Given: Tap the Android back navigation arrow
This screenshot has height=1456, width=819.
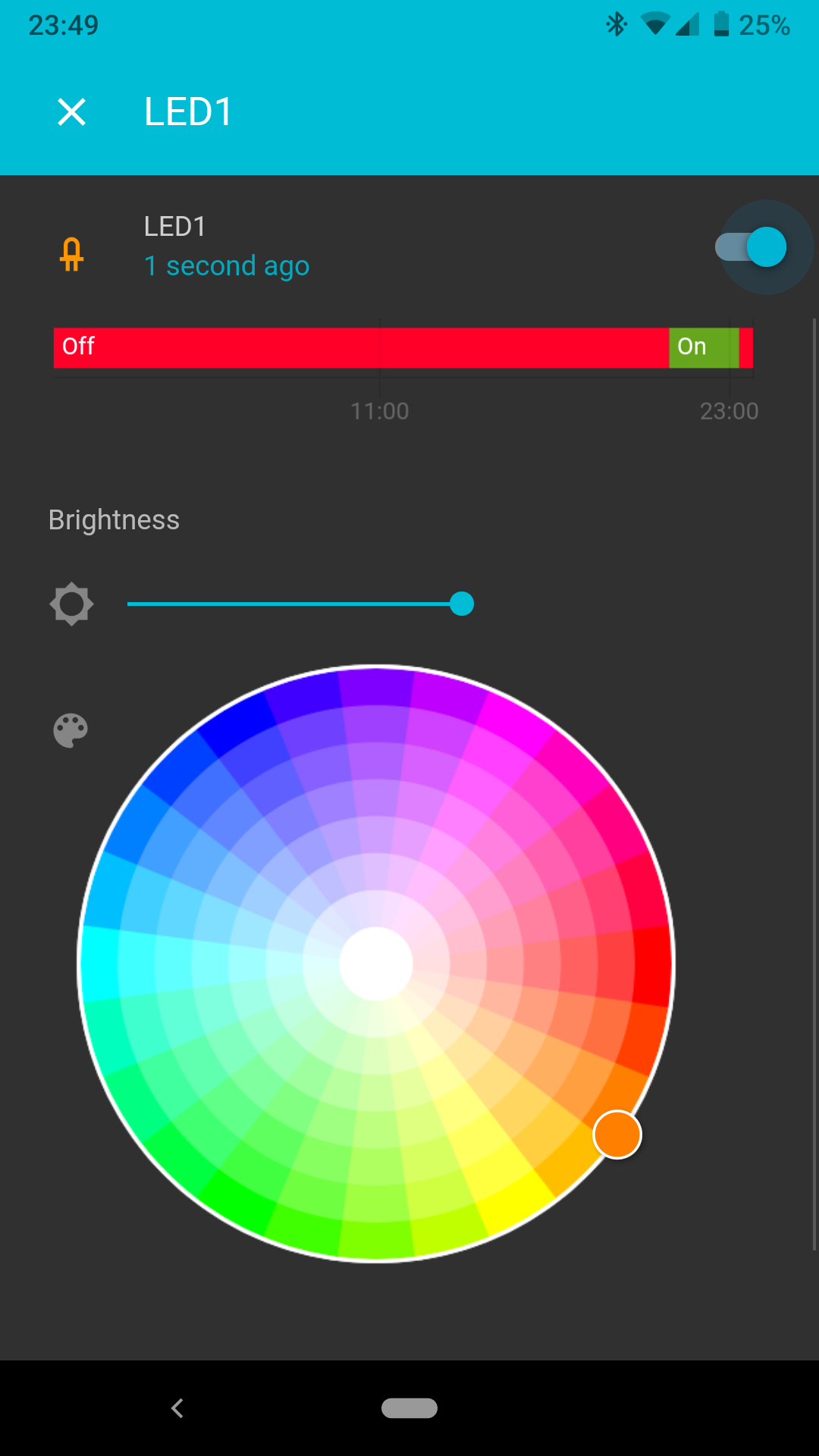Looking at the screenshot, I should pos(177,1408).
